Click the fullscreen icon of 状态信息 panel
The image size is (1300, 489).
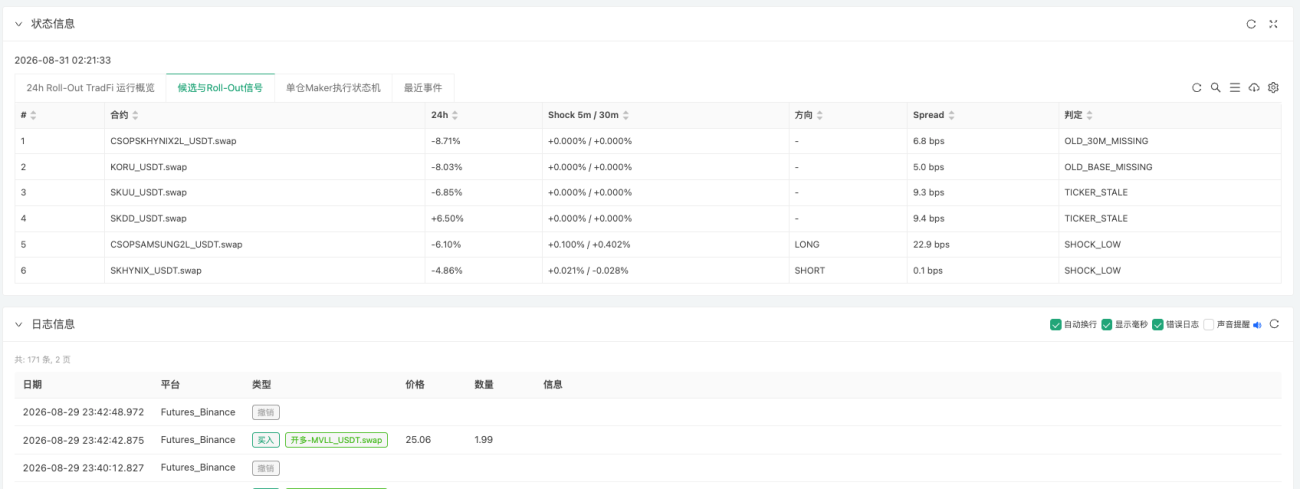(x=1273, y=24)
